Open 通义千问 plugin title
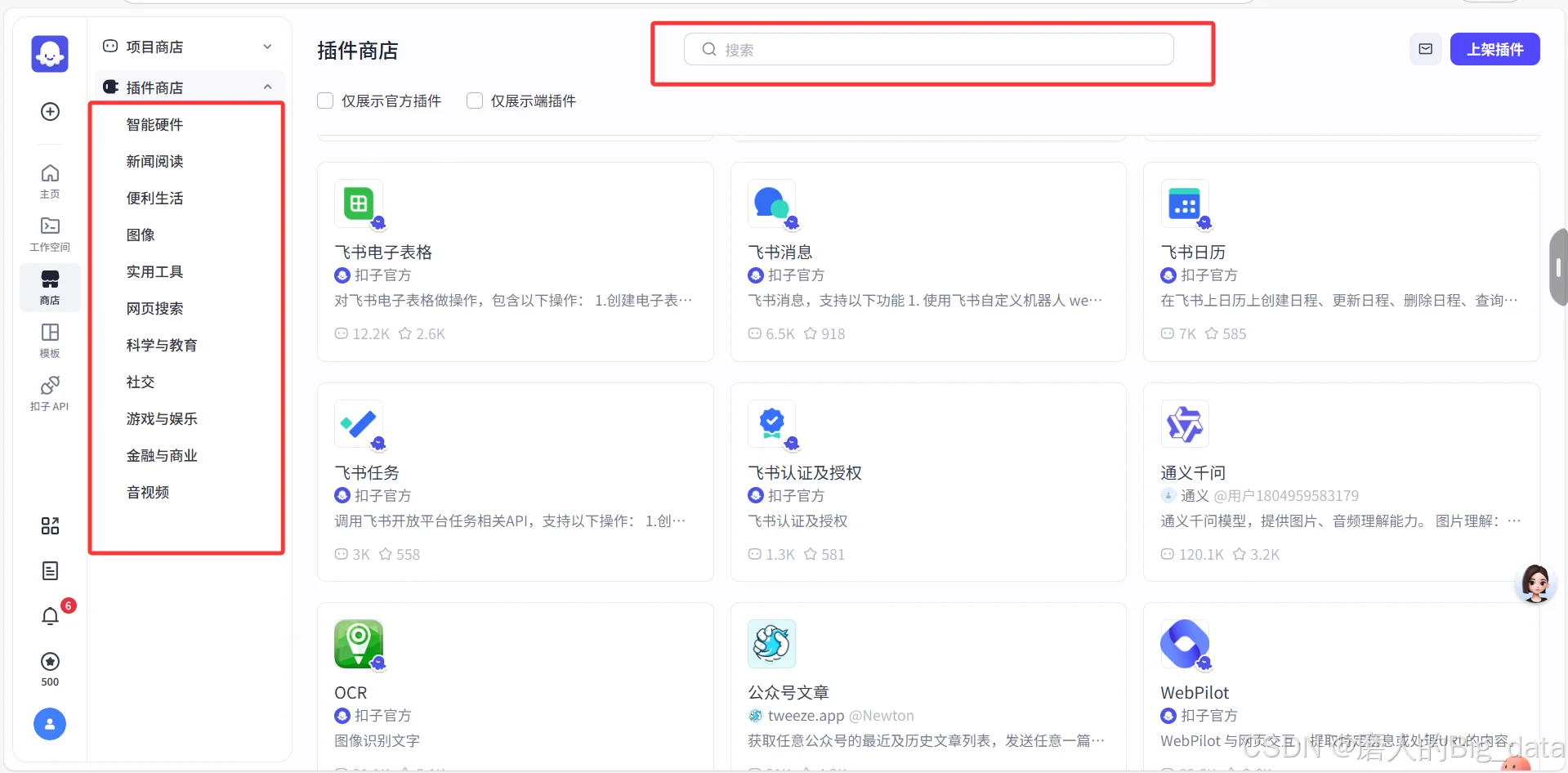The height and width of the screenshot is (773, 1568). click(x=1193, y=473)
